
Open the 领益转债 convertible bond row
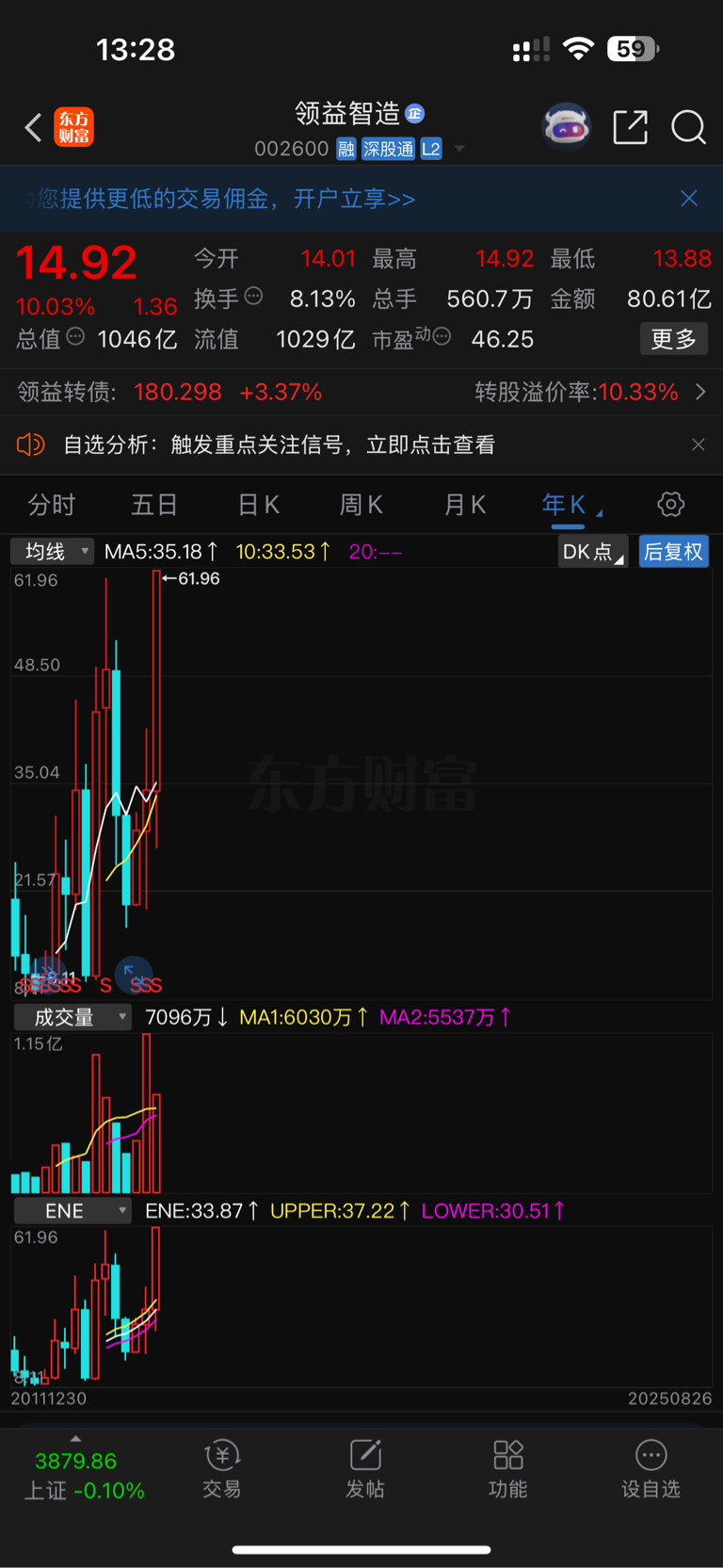pos(361,392)
